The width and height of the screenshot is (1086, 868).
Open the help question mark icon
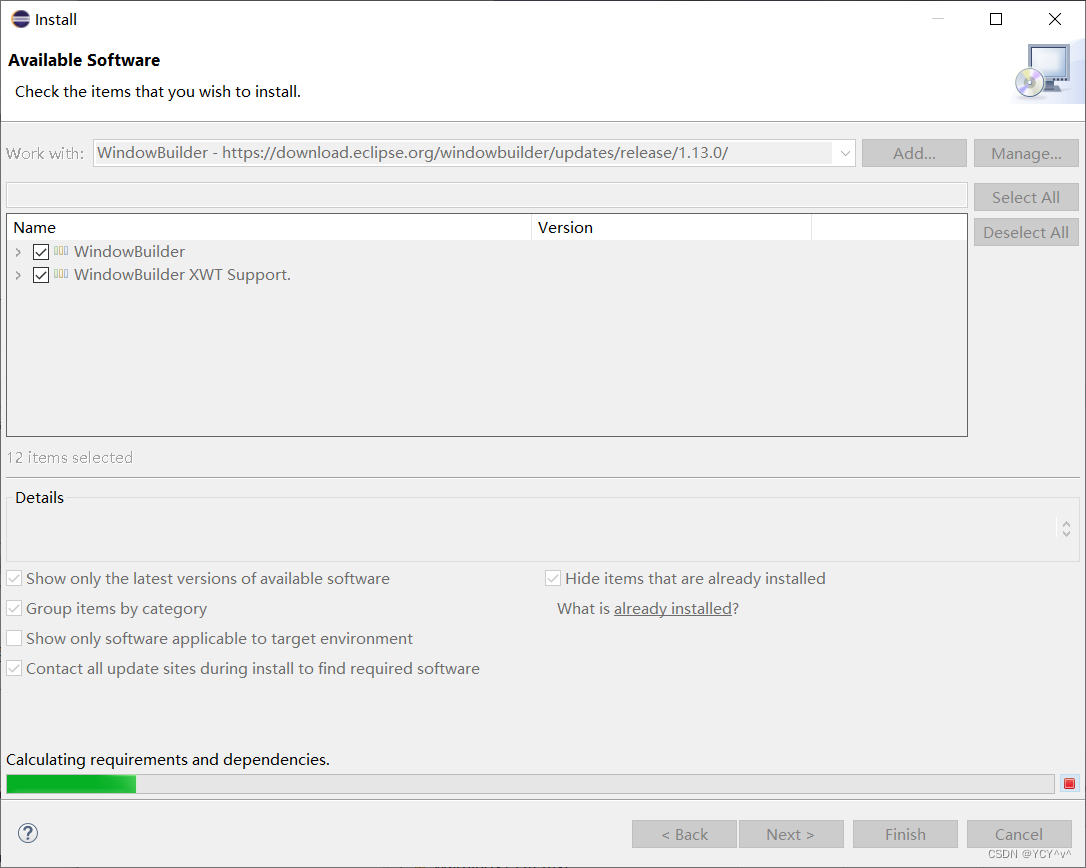[28, 833]
